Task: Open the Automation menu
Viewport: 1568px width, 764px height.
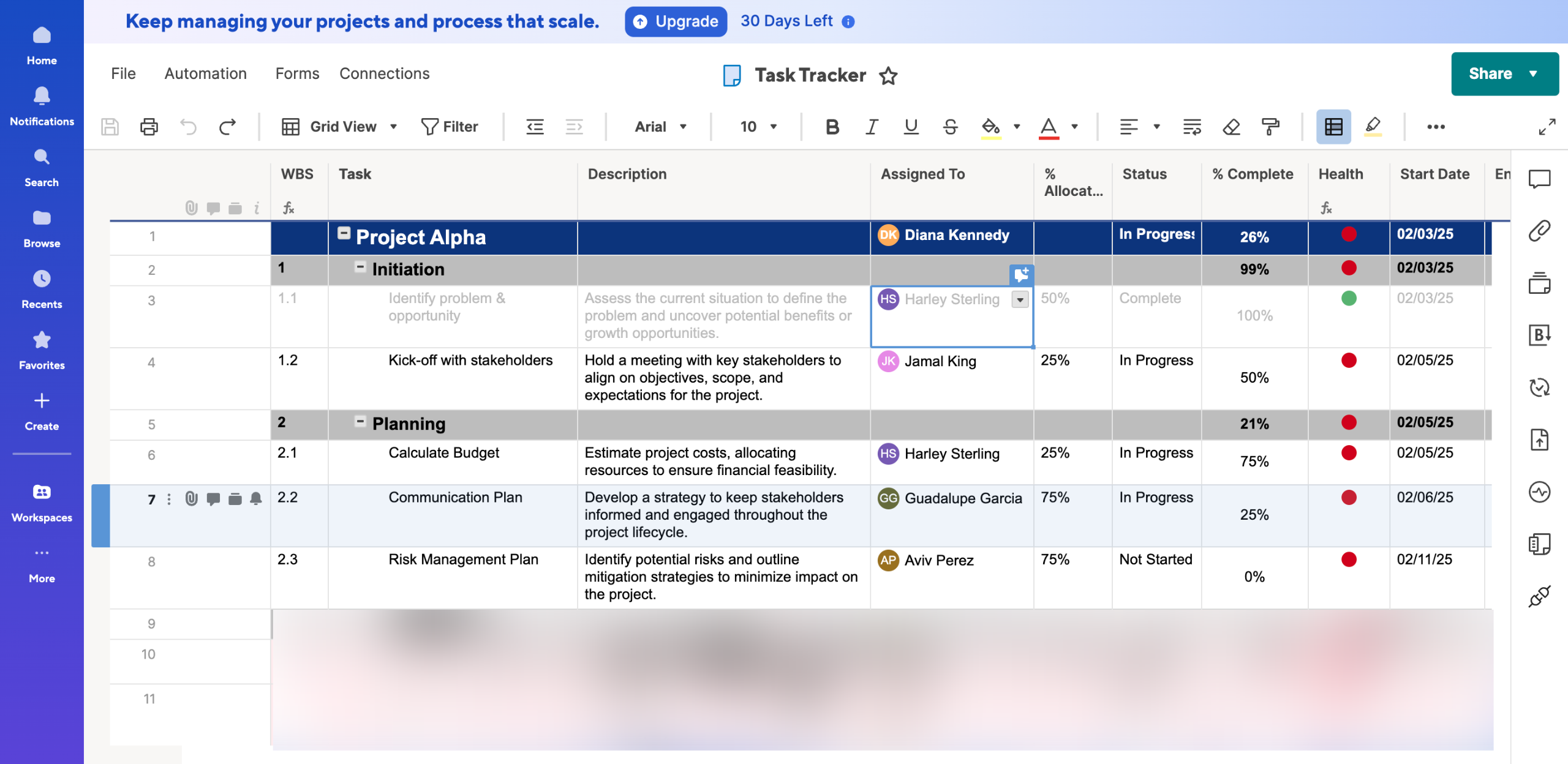Action: [x=205, y=73]
